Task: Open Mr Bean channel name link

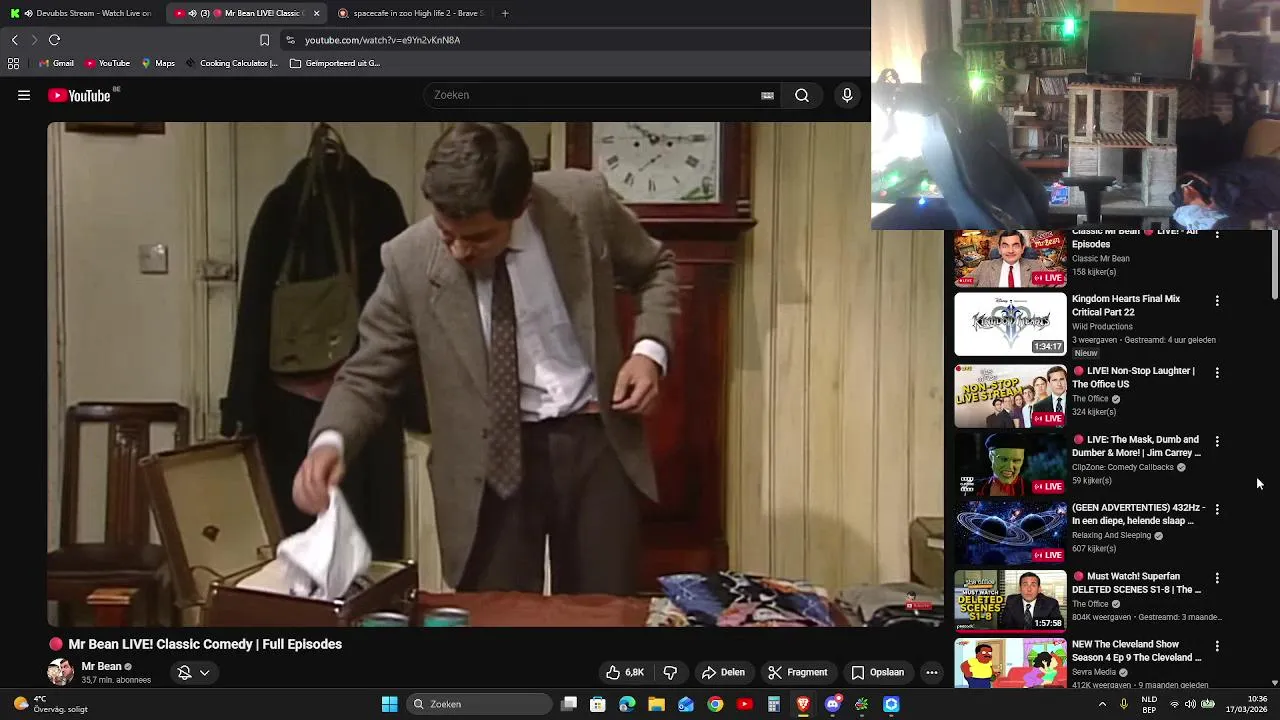Action: click(101, 666)
